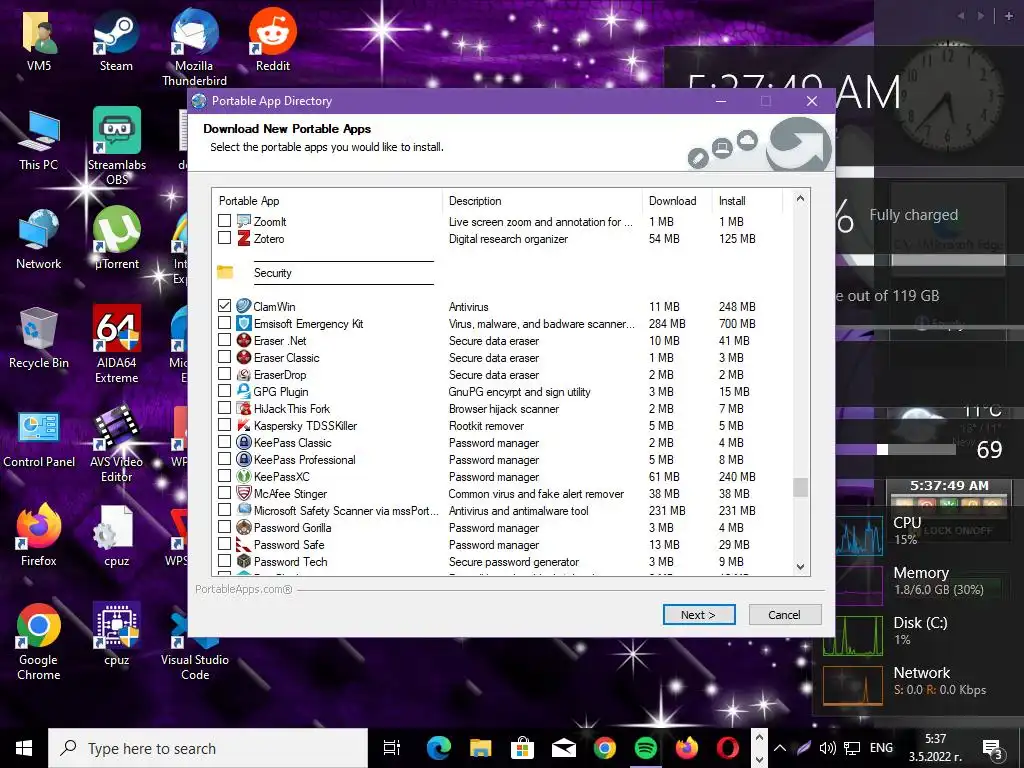This screenshot has height=768, width=1024.
Task: Check the McAfee Stinger checkbox
Action: (225, 492)
